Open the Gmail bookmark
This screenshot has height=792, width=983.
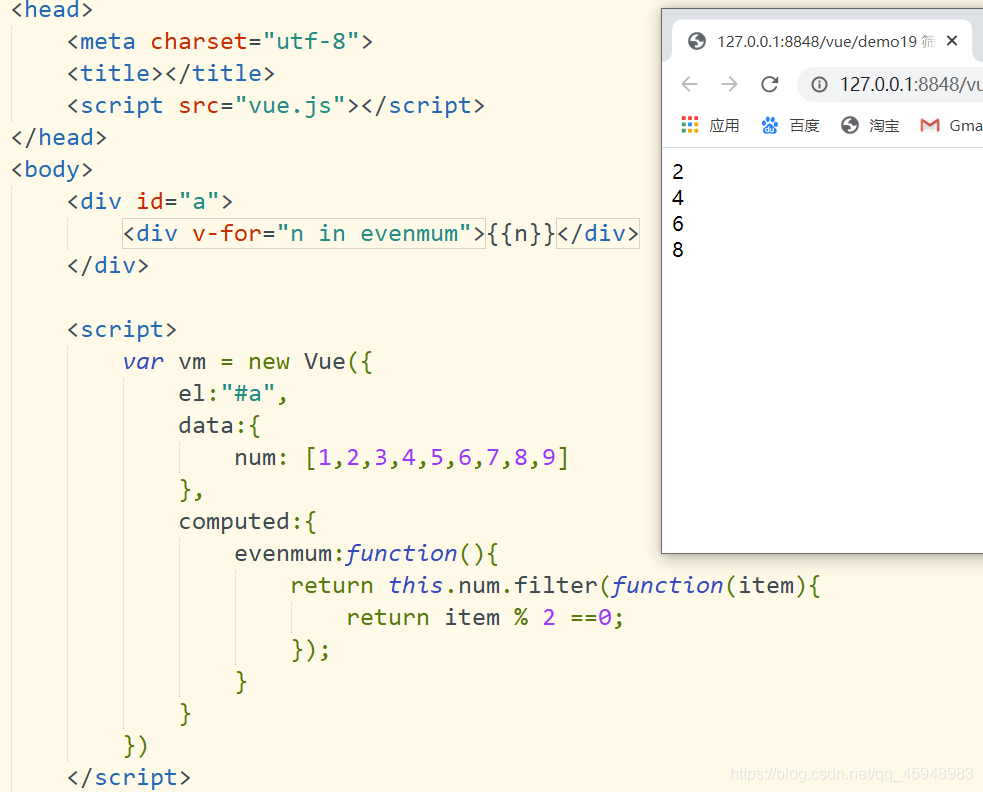click(x=951, y=125)
